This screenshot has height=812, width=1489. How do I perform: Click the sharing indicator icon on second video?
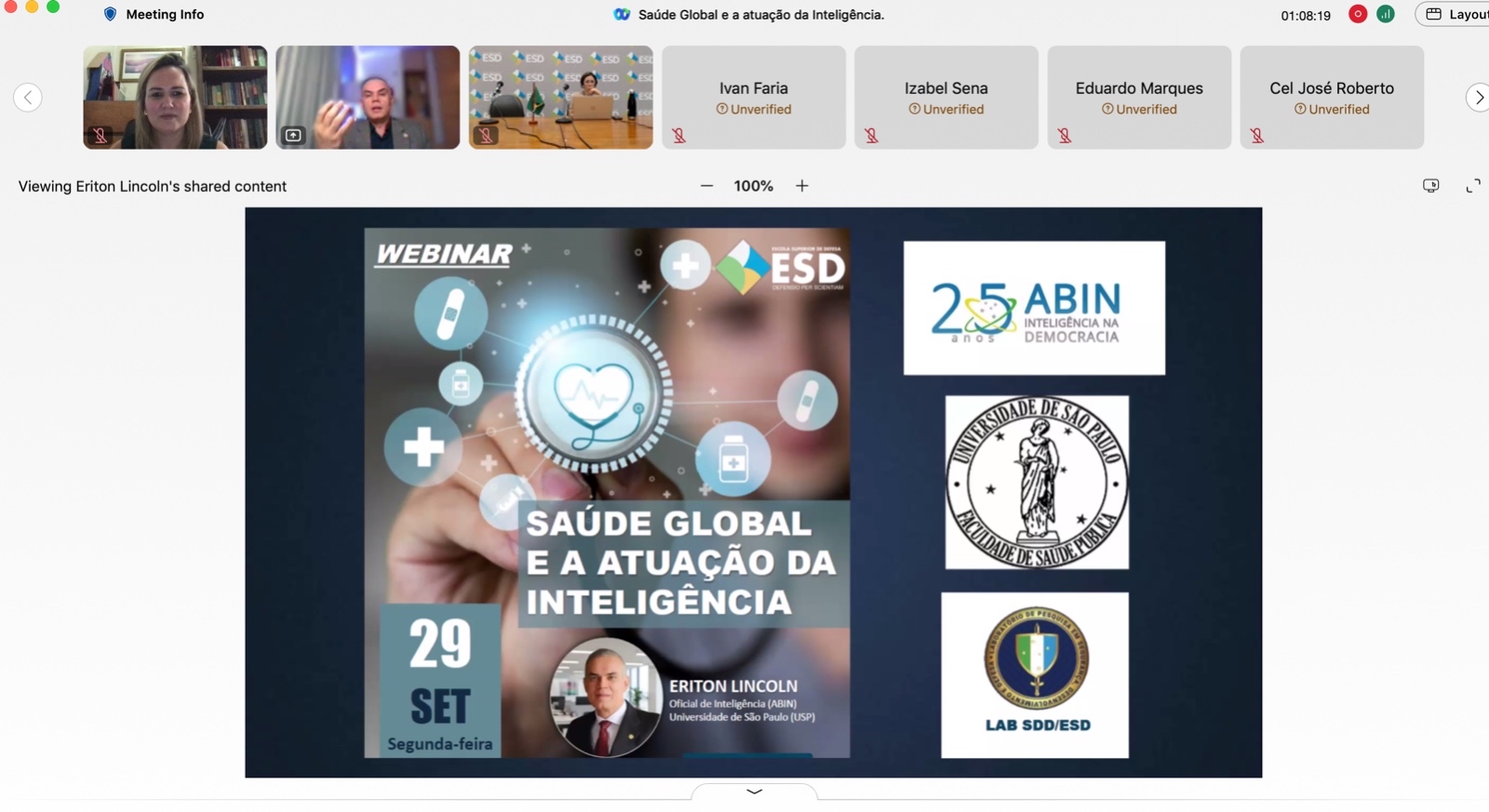pyautogui.click(x=293, y=136)
